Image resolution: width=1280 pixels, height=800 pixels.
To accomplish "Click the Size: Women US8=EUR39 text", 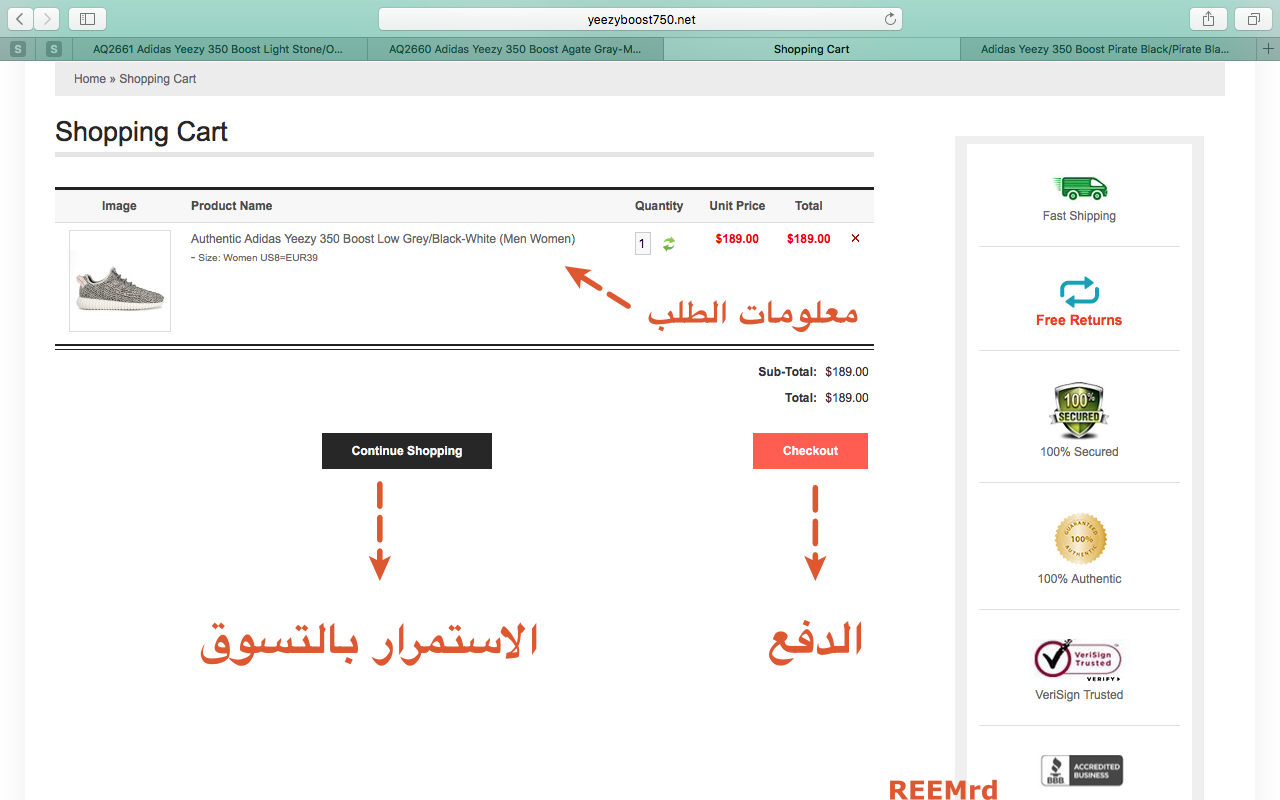I will (258, 258).
